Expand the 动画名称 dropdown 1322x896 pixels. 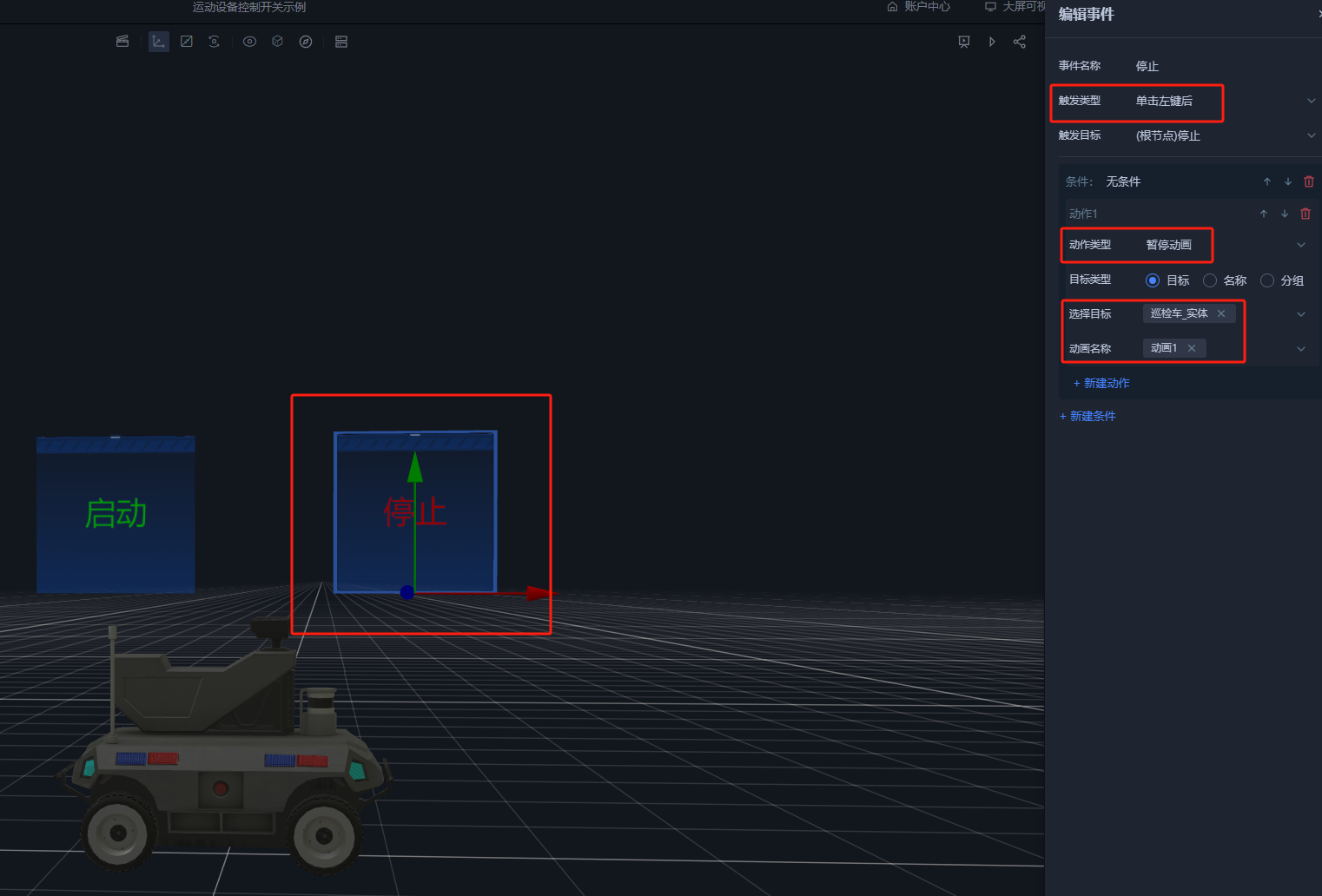1301,349
